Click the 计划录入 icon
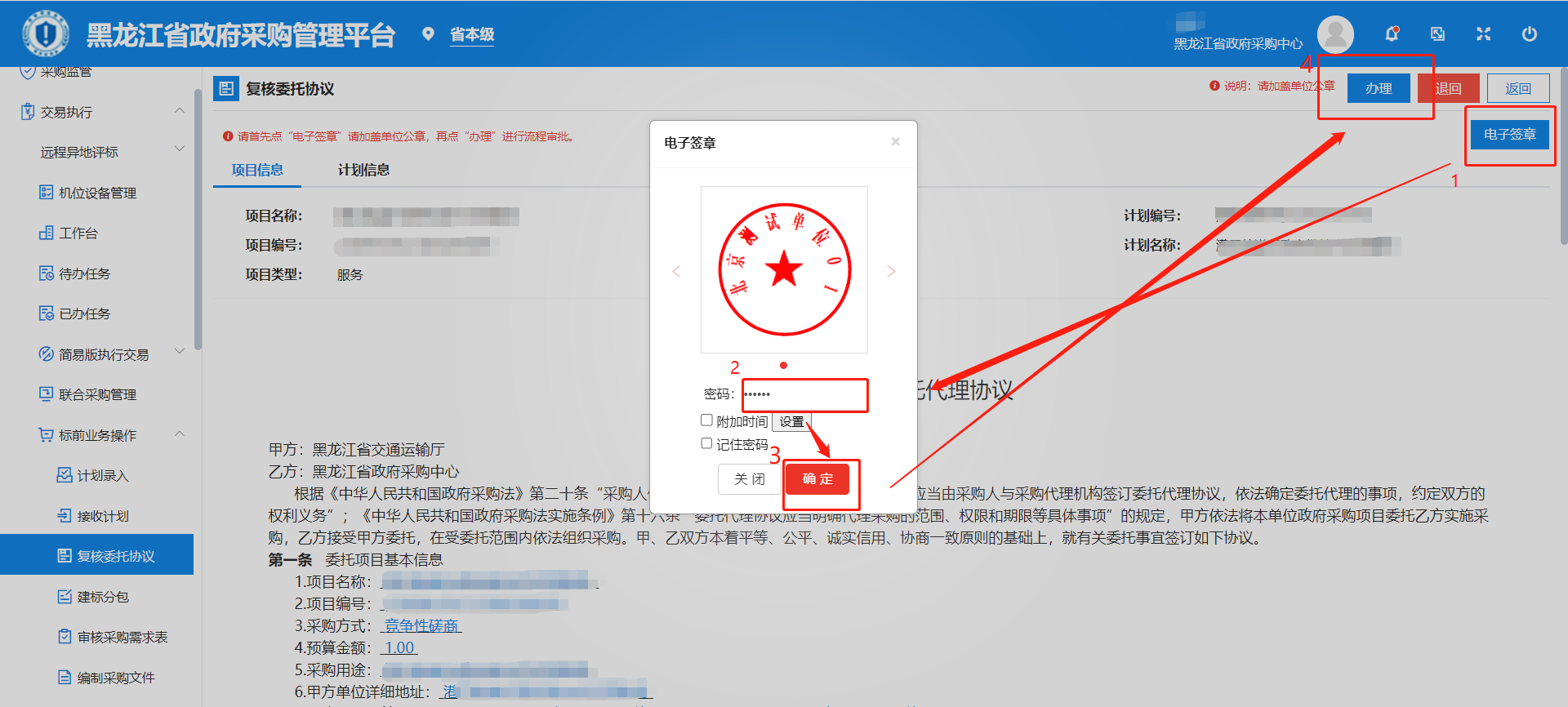This screenshot has width=1568, height=707. (65, 474)
